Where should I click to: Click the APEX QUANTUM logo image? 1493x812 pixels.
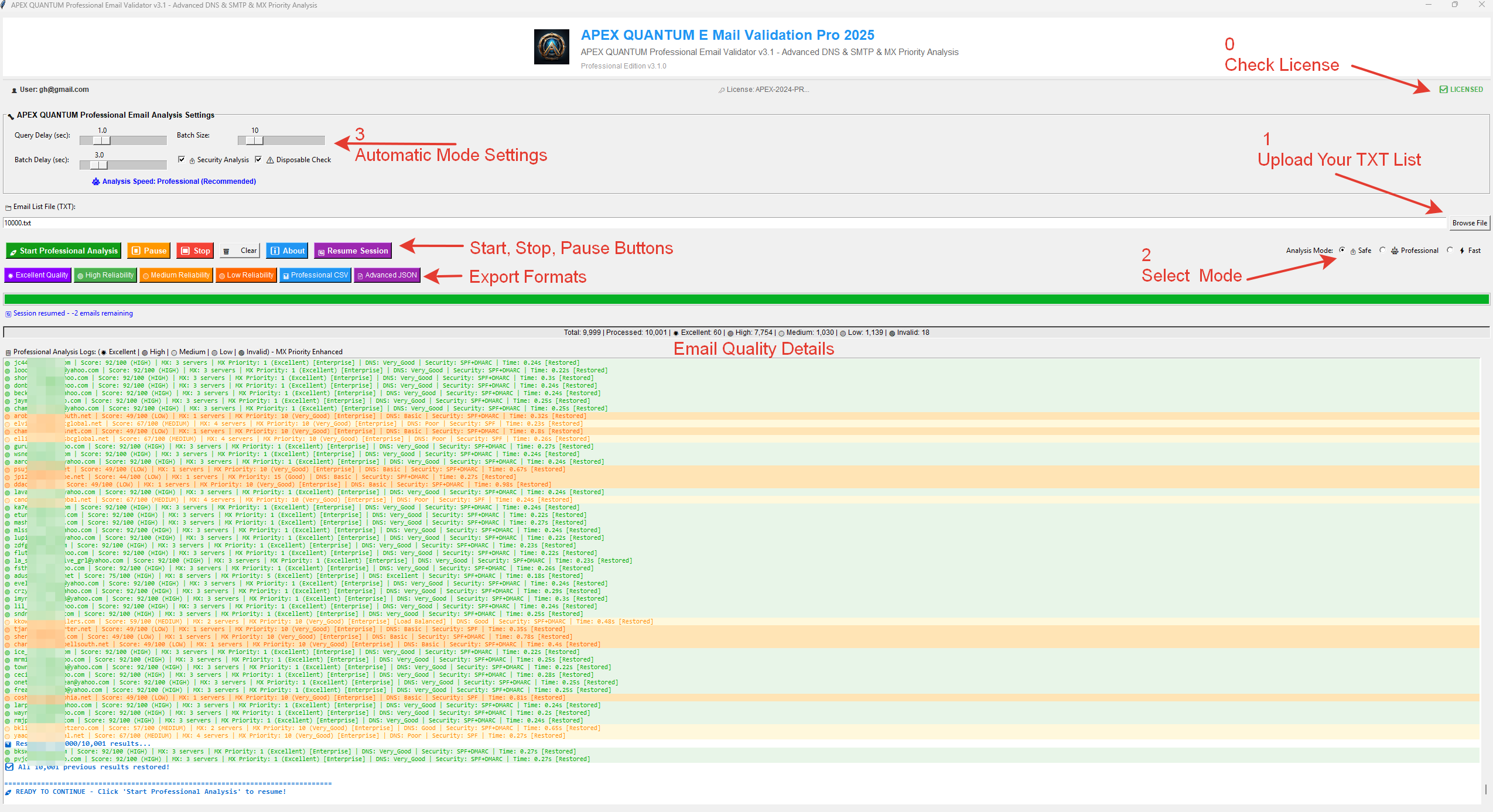click(x=551, y=47)
